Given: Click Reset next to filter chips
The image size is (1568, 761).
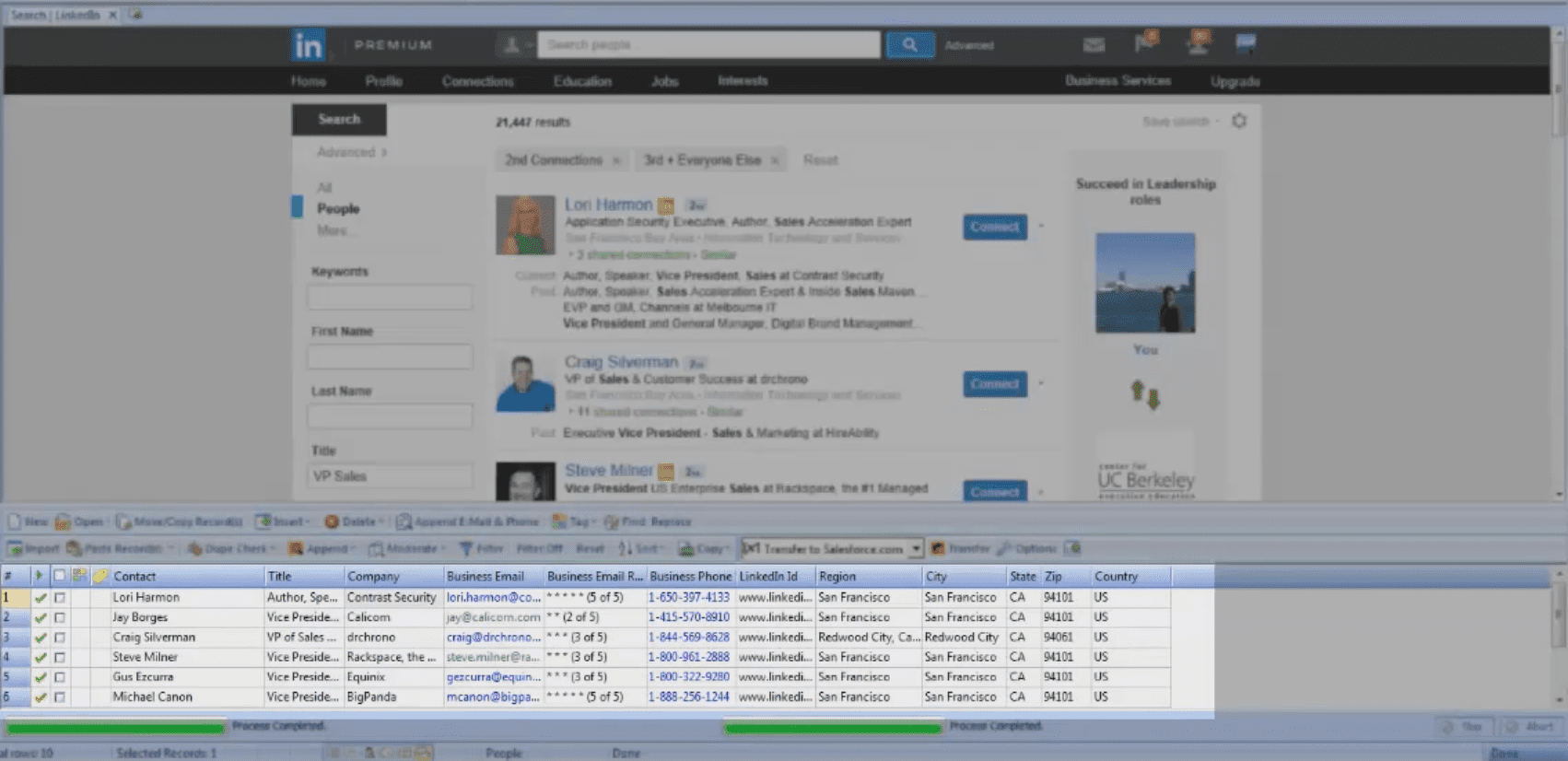Looking at the screenshot, I should coord(820,160).
